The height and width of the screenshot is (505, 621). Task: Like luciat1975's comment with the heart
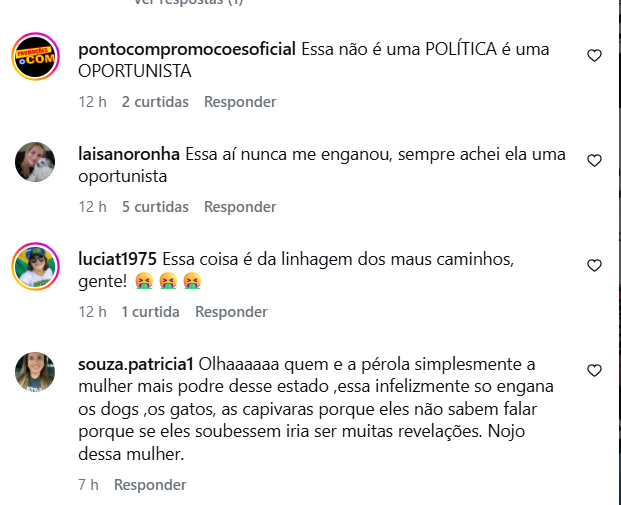tap(594, 265)
